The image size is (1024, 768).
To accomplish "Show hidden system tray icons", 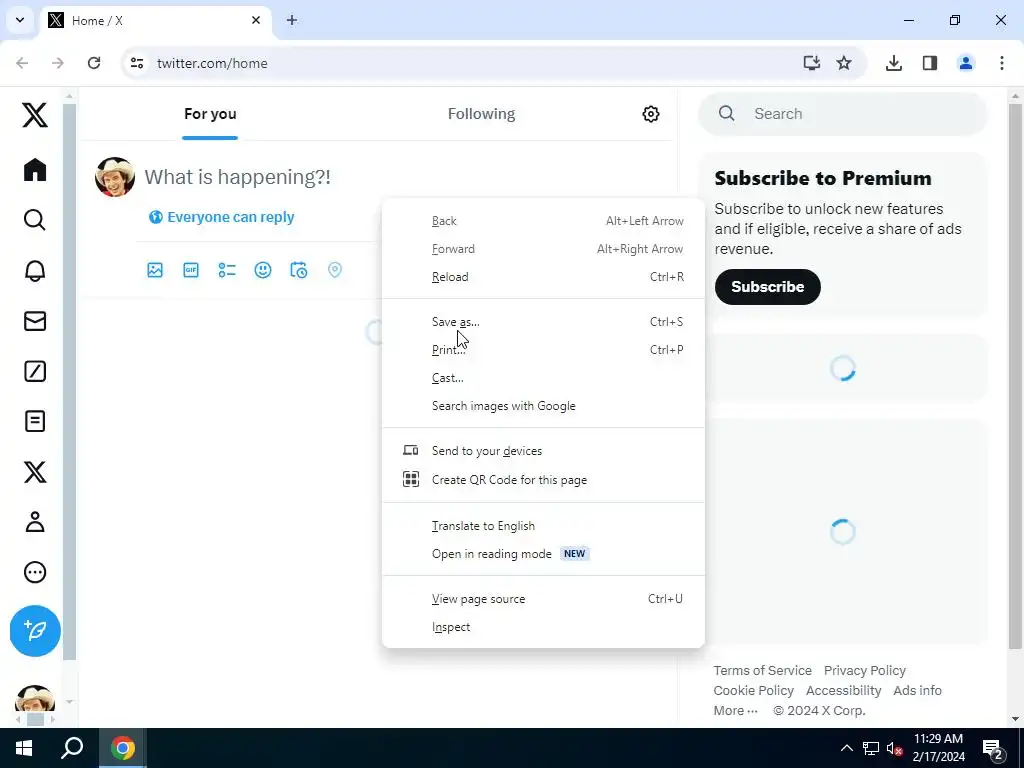I will pyautogui.click(x=846, y=748).
